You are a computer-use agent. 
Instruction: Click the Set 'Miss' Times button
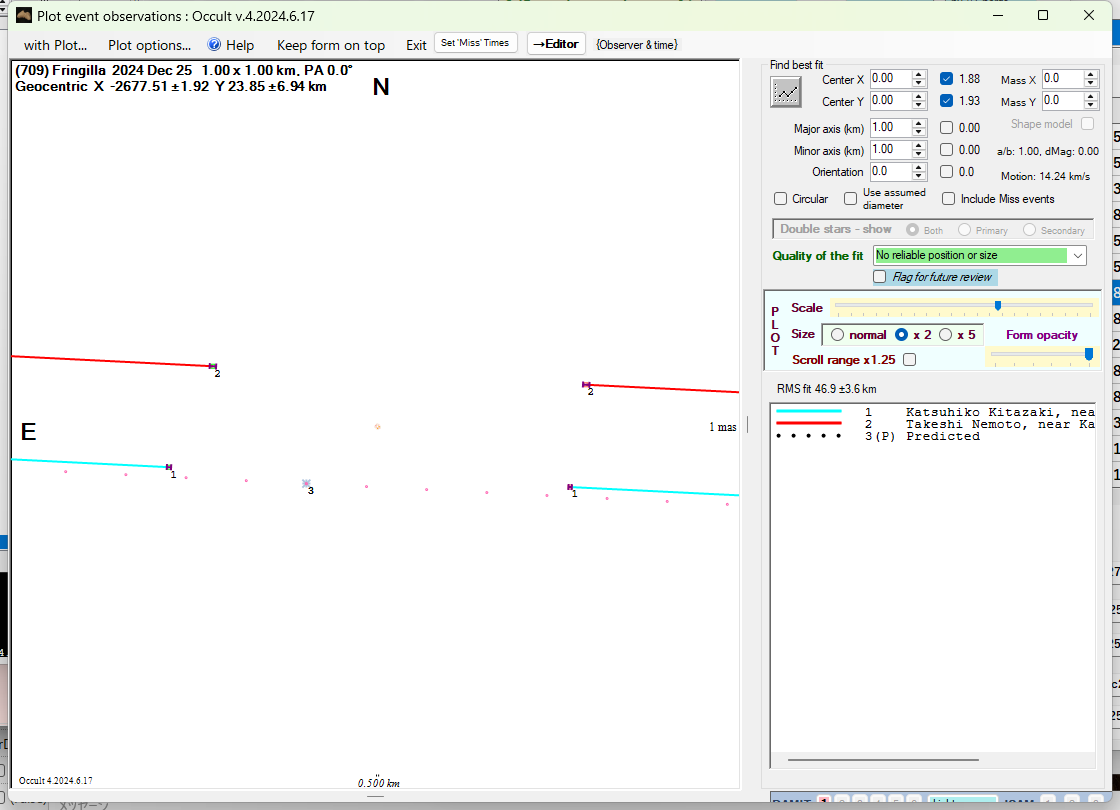click(476, 43)
